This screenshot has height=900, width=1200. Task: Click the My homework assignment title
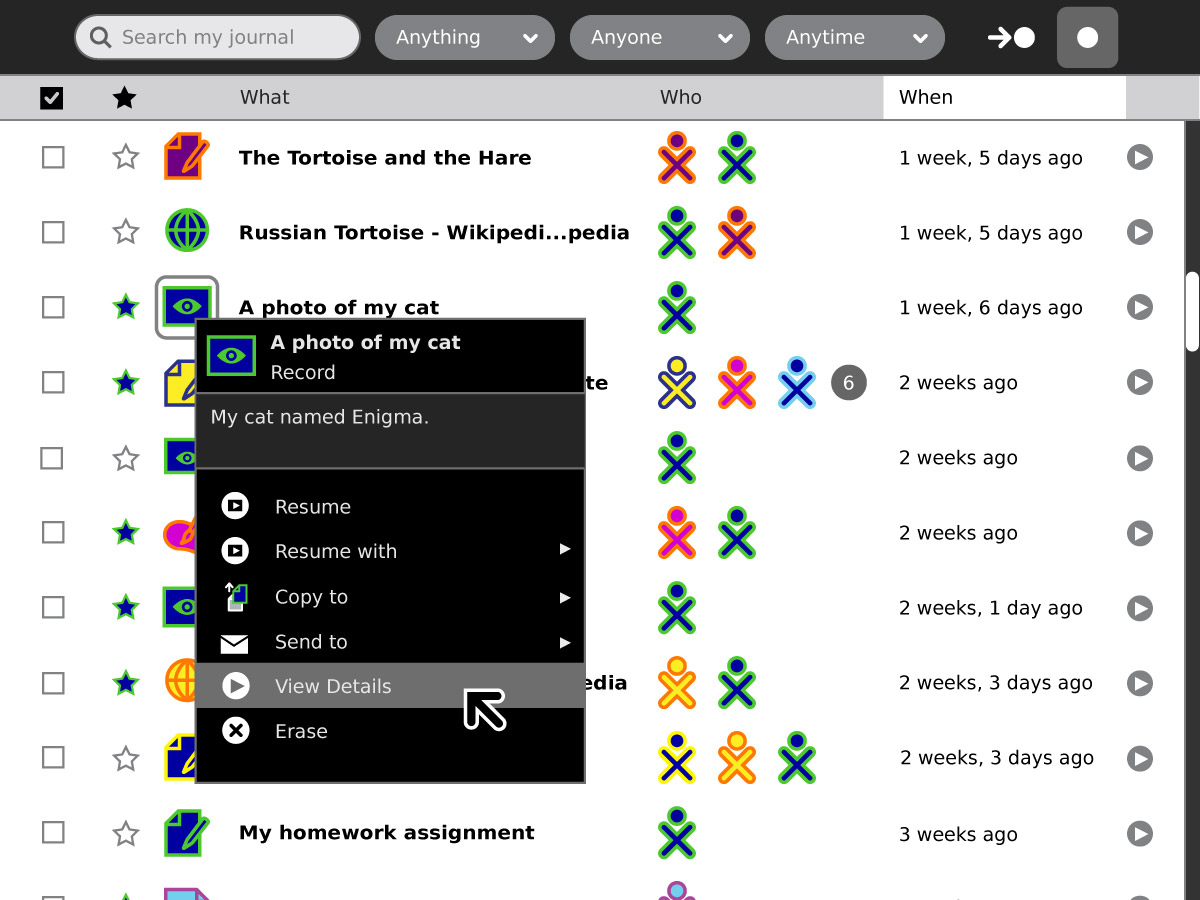click(387, 832)
